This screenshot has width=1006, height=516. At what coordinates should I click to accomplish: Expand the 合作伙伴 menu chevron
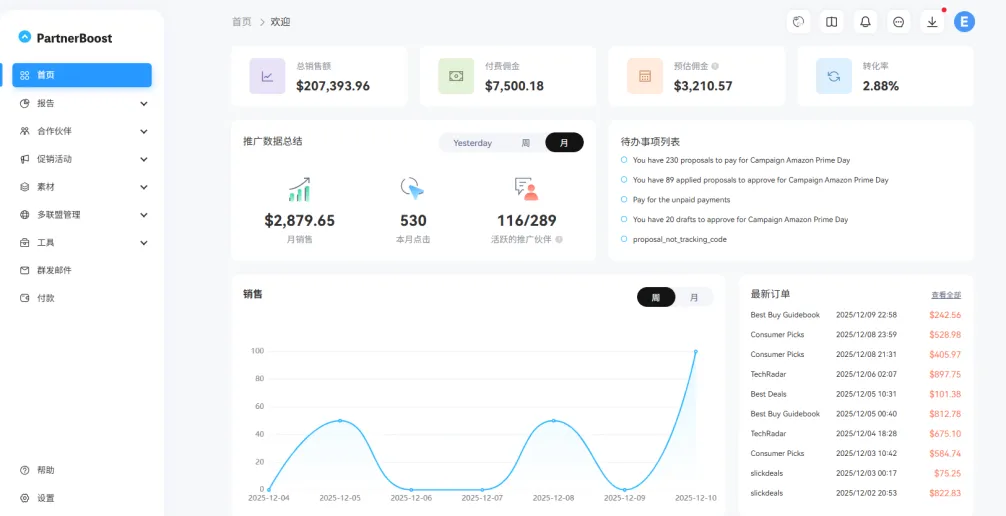click(144, 131)
